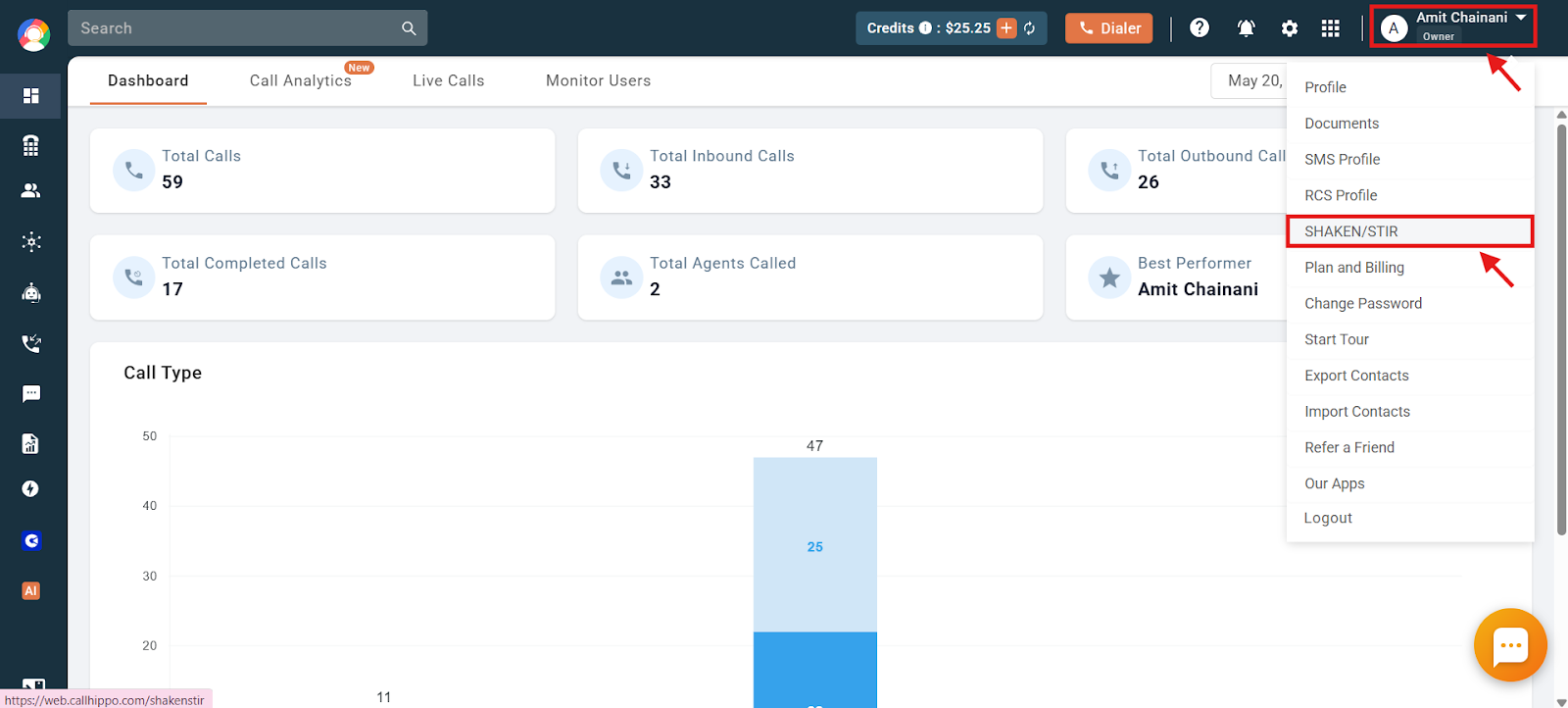Select Profile from account menu

tap(1409, 87)
